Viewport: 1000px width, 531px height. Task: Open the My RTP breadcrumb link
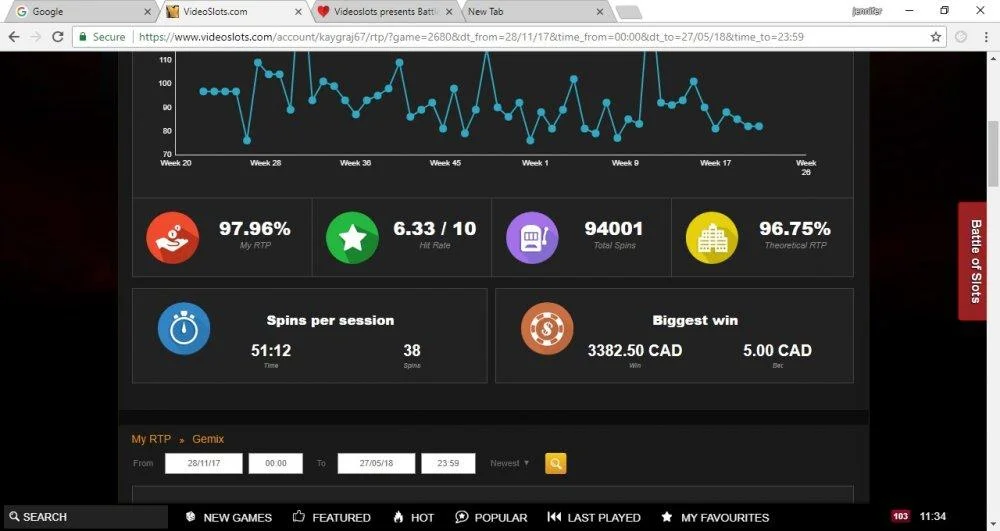point(151,439)
